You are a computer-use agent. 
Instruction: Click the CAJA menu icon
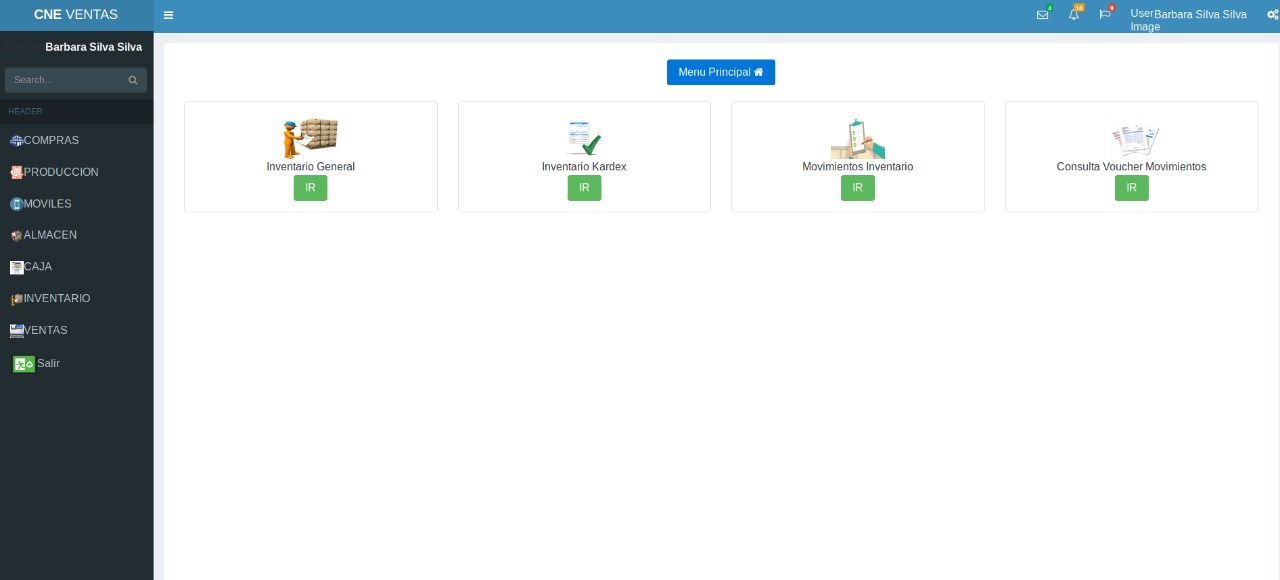(16, 267)
